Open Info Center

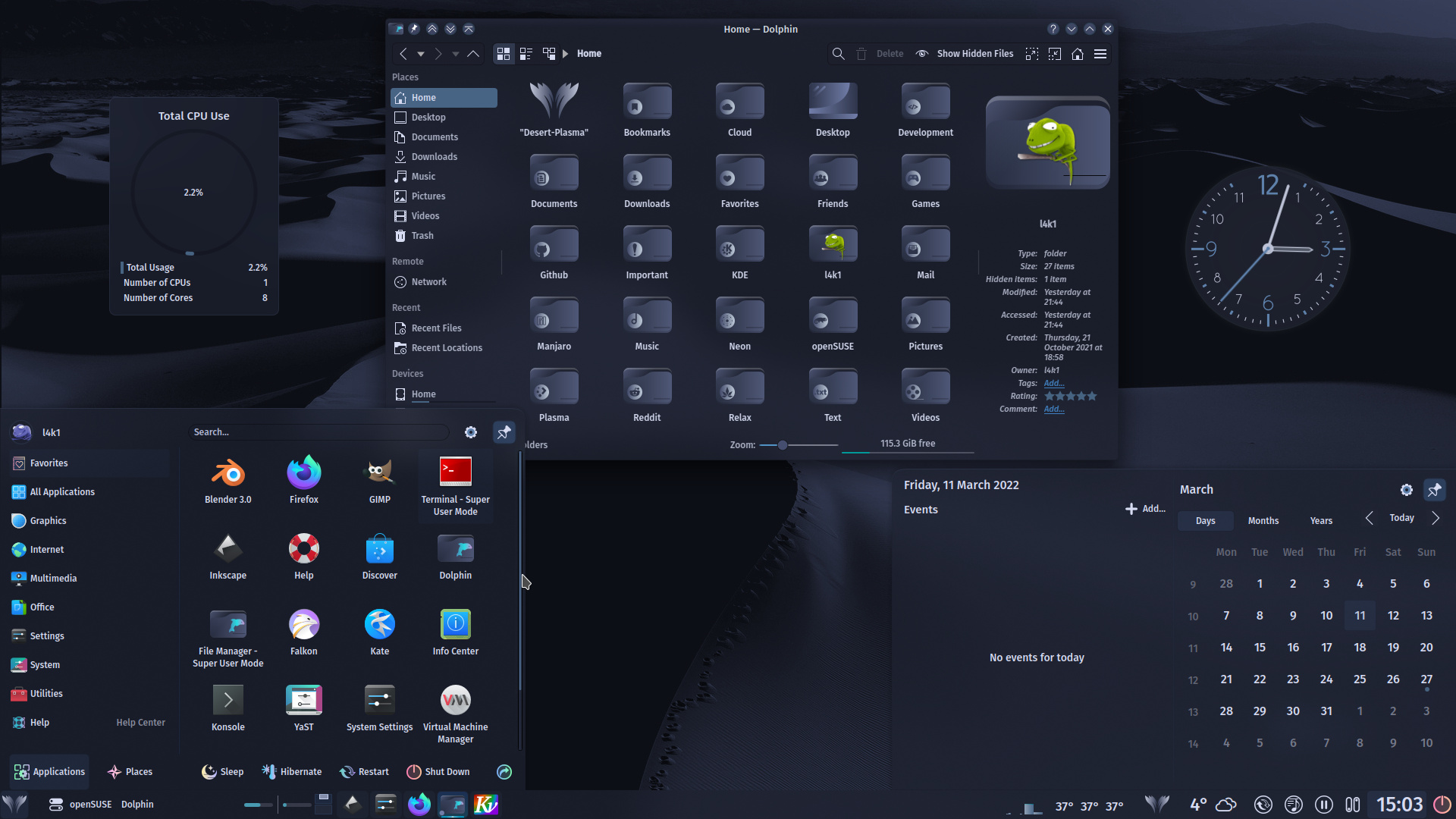pyautogui.click(x=455, y=632)
